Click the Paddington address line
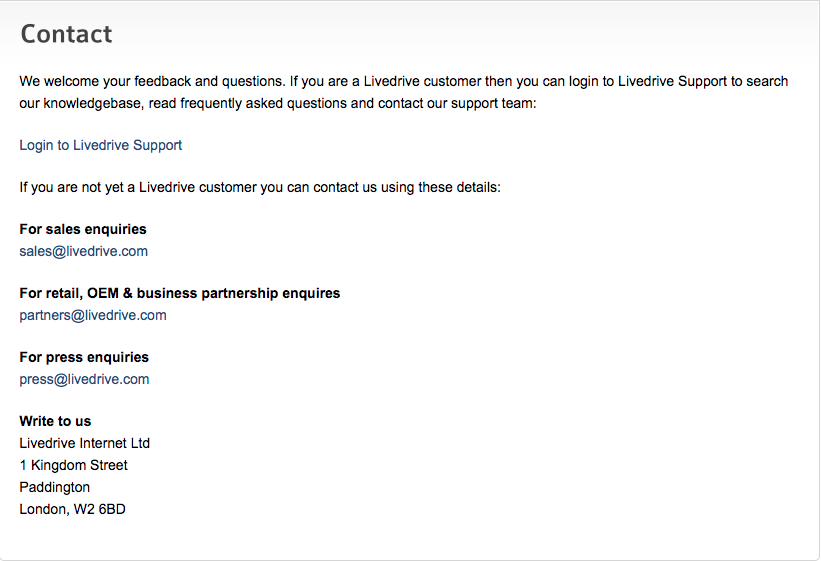 (x=54, y=487)
